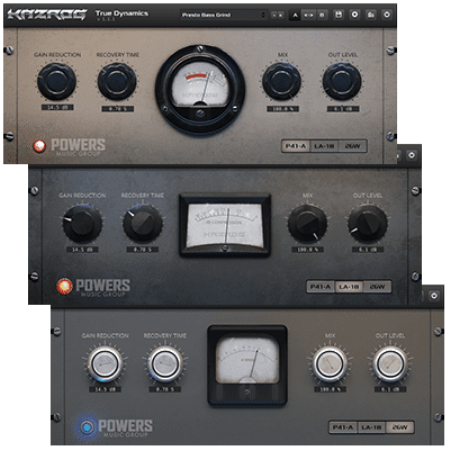Image resolution: width=450 pixels, height=450 pixels.
Task: Click Powers Music Group text in middle window
Action: pos(103,288)
